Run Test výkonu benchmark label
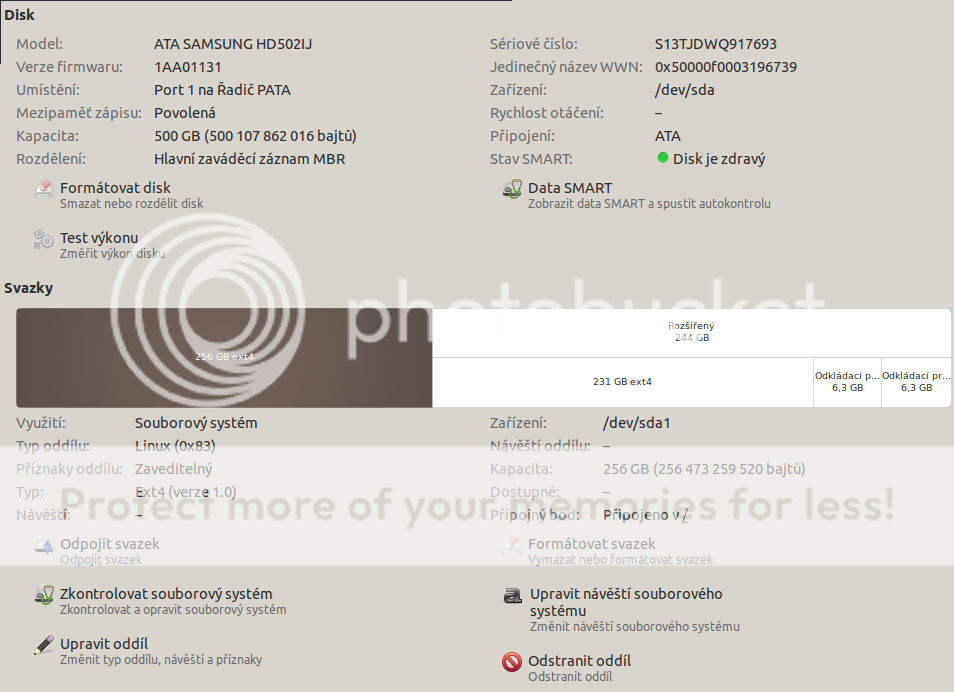954x692 pixels. pyautogui.click(x=99, y=238)
